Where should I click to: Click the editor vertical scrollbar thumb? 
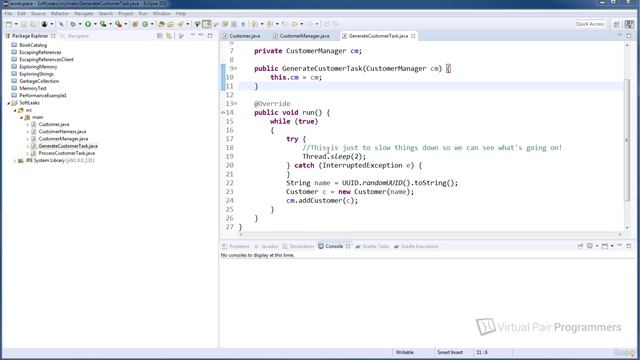coord(627,139)
